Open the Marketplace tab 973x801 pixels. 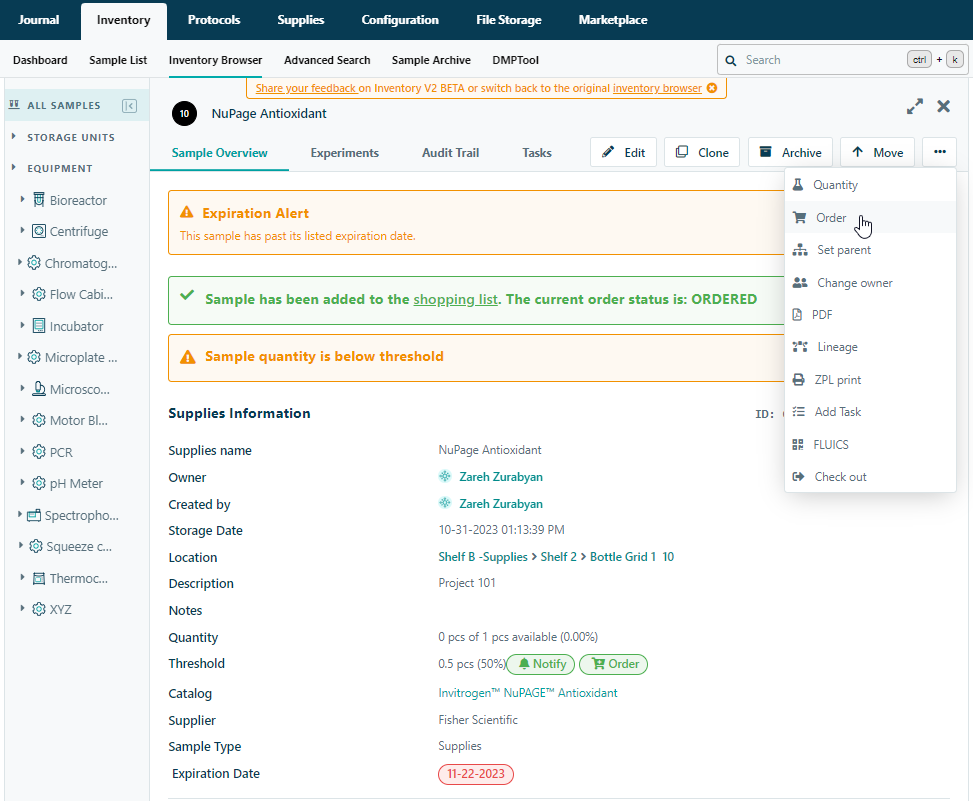[613, 20]
